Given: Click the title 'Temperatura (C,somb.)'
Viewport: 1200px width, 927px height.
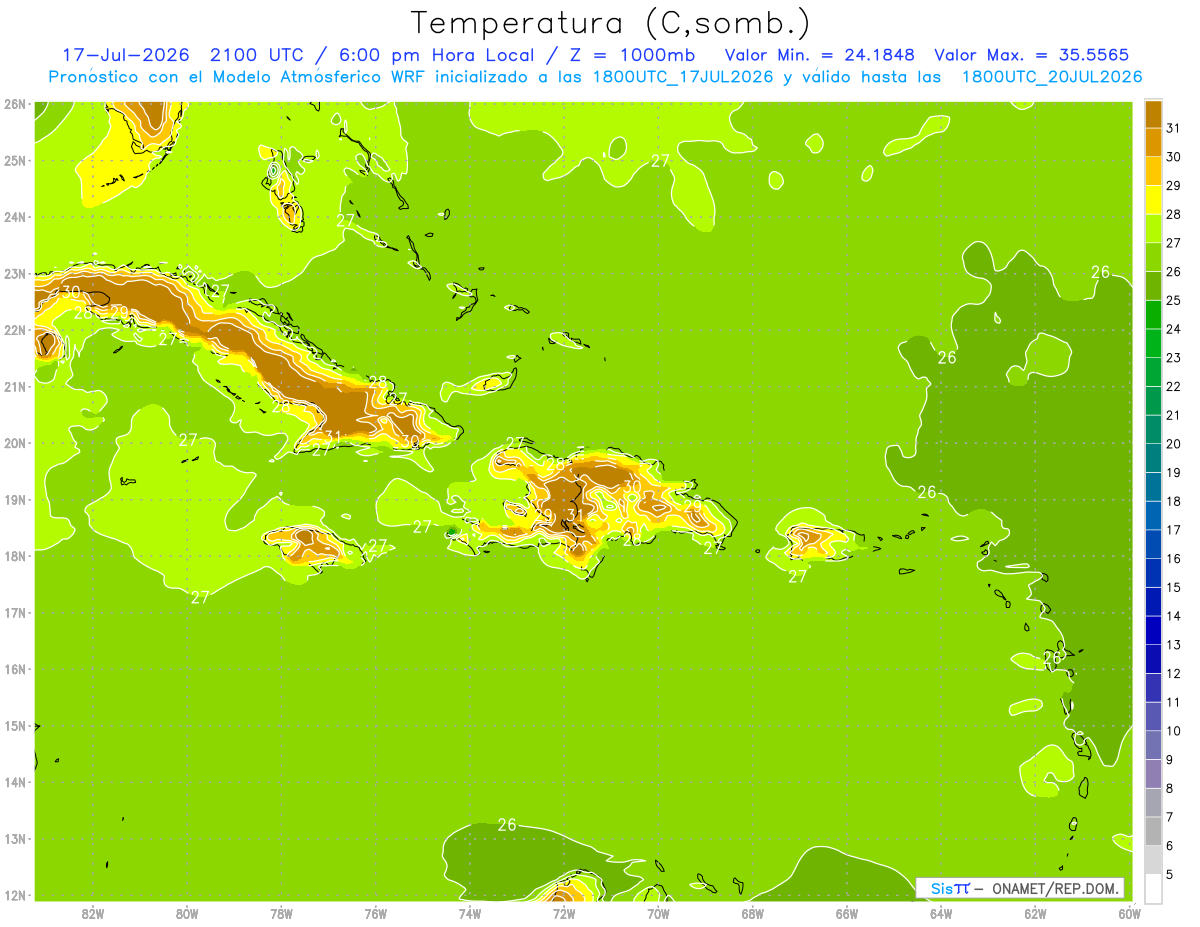Looking at the screenshot, I should pos(610,23).
